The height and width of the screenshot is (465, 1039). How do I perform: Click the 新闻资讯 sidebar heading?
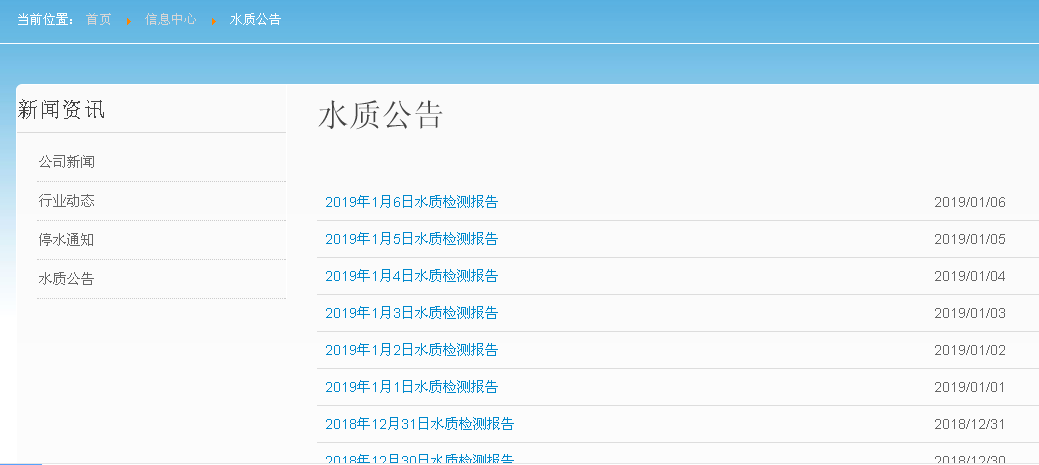(x=61, y=110)
